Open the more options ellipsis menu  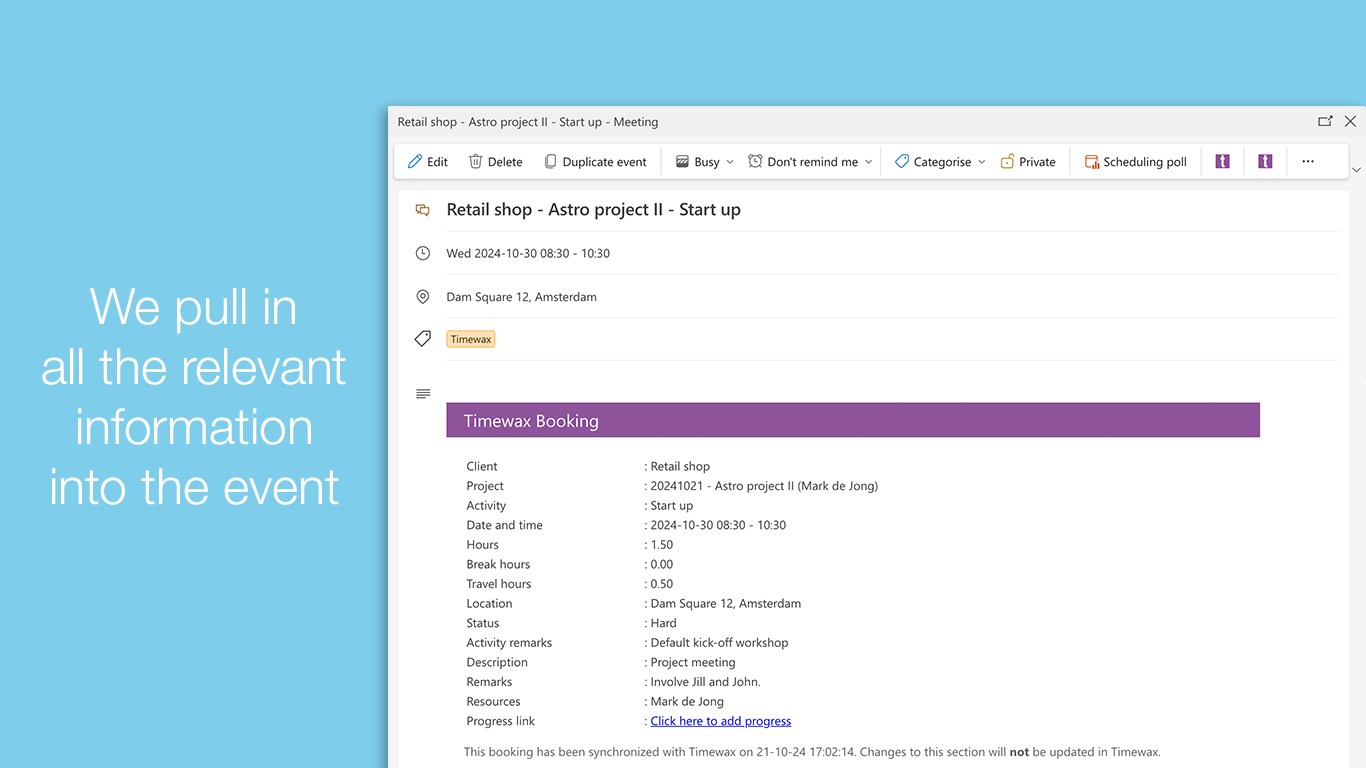(1308, 161)
